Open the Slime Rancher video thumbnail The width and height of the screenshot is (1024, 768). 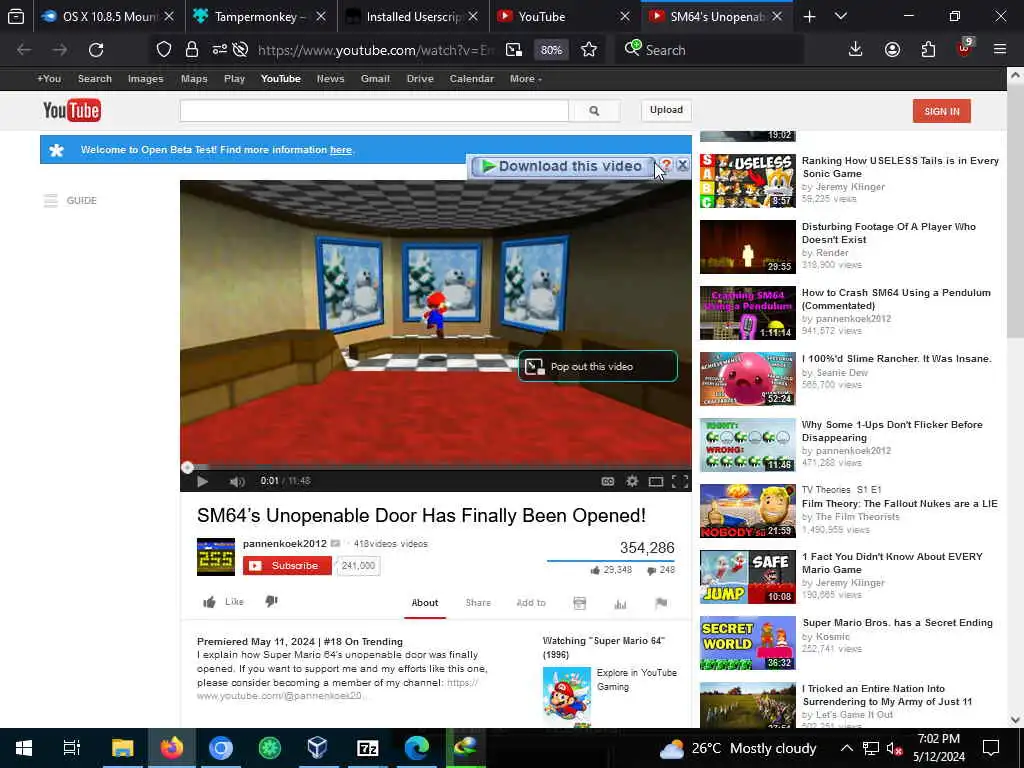(747, 379)
